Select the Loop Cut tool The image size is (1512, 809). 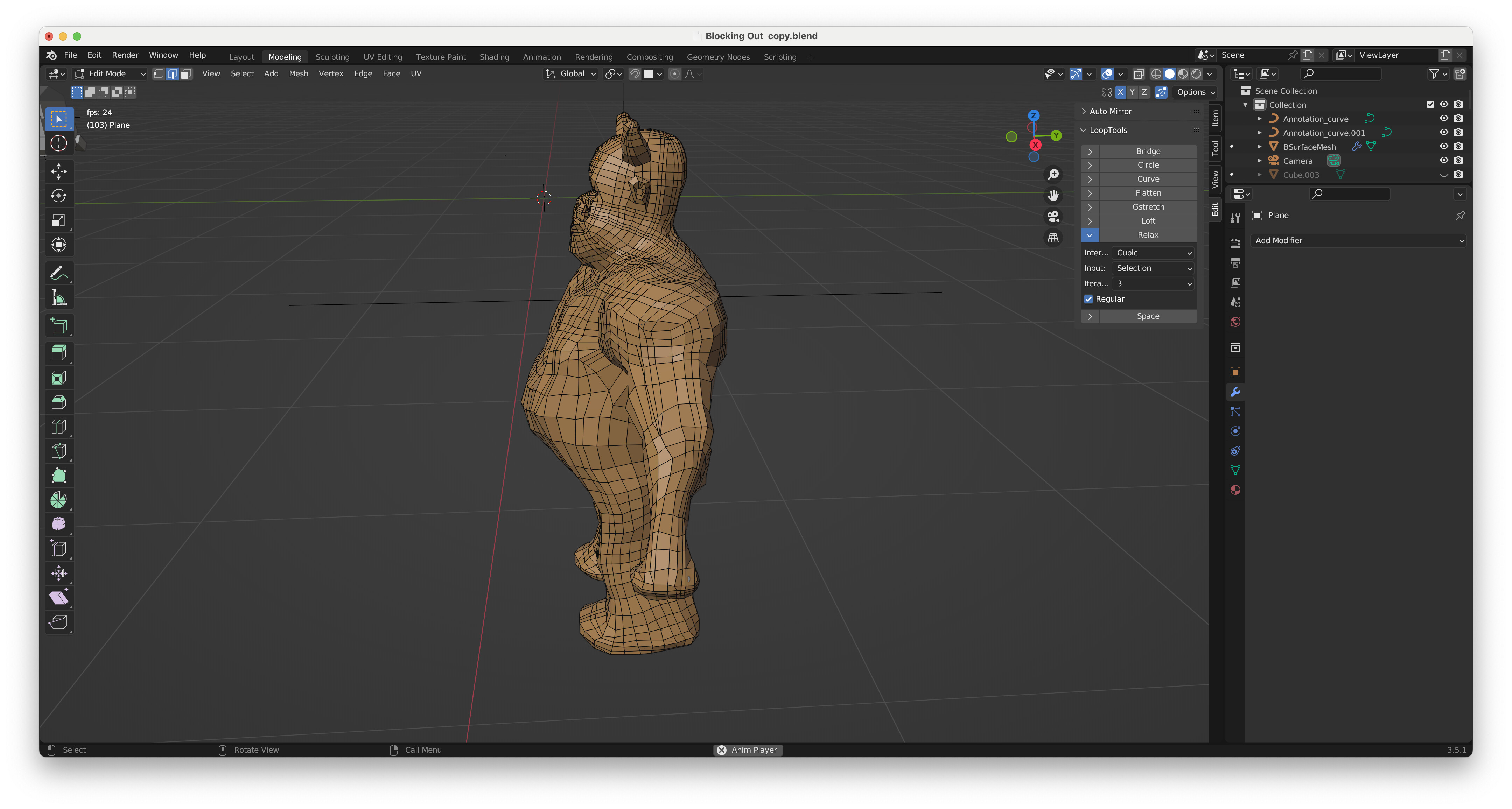[59, 427]
